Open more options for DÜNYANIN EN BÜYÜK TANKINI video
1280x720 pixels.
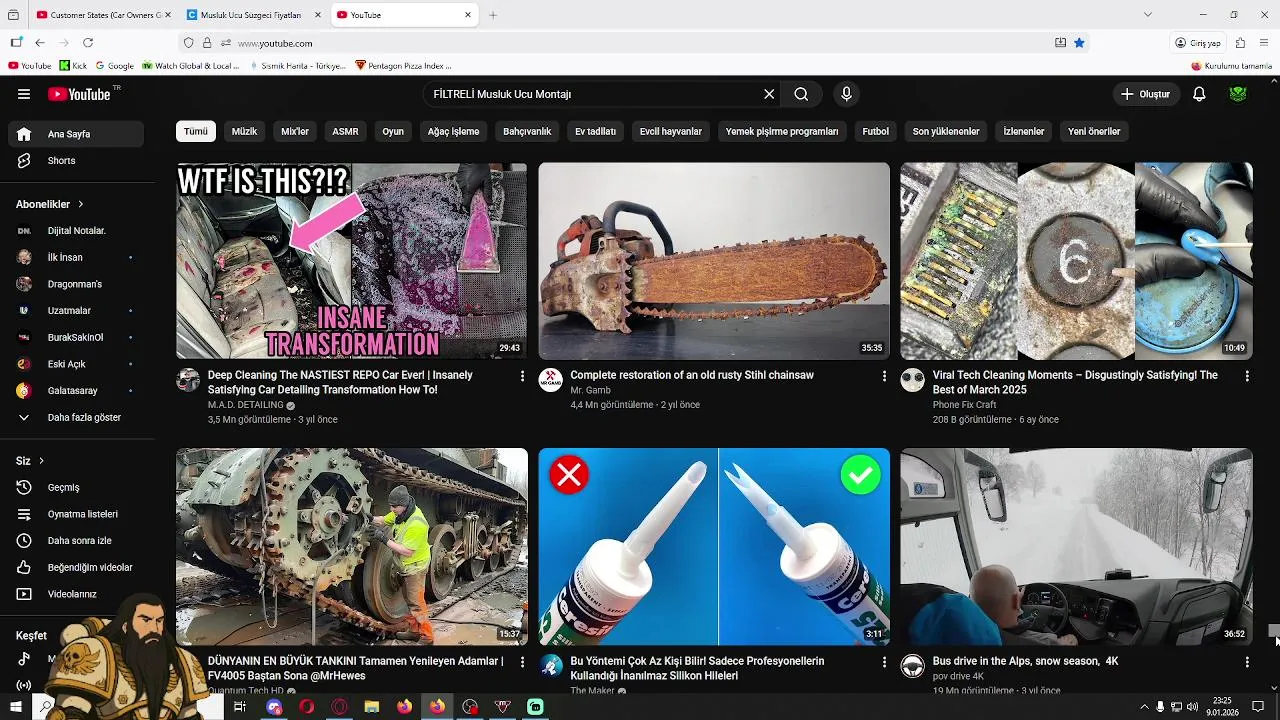pyautogui.click(x=522, y=662)
